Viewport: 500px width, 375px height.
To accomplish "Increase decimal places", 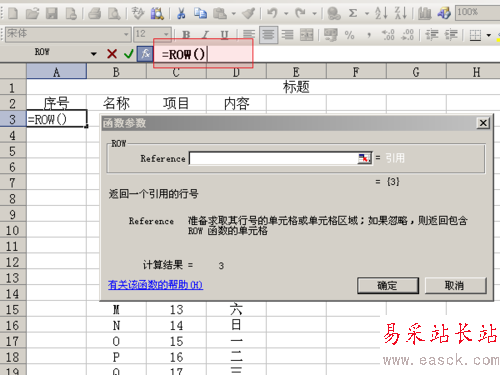I will pos(388,34).
